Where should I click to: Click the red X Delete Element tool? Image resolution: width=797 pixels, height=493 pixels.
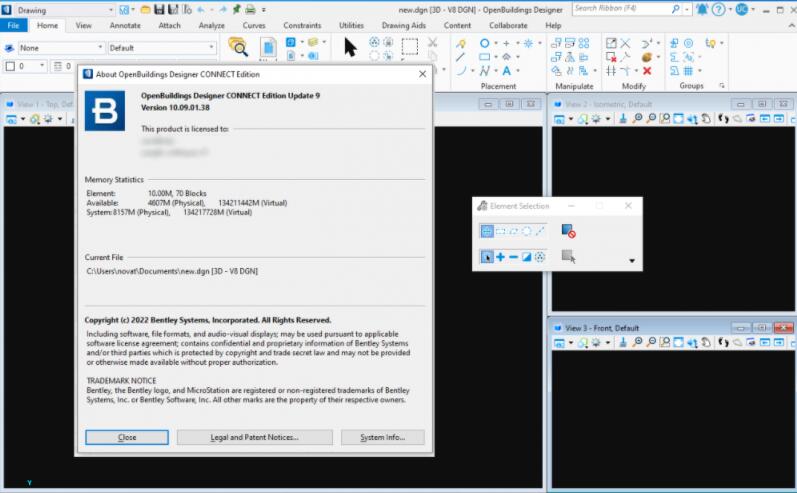pyautogui.click(x=647, y=71)
